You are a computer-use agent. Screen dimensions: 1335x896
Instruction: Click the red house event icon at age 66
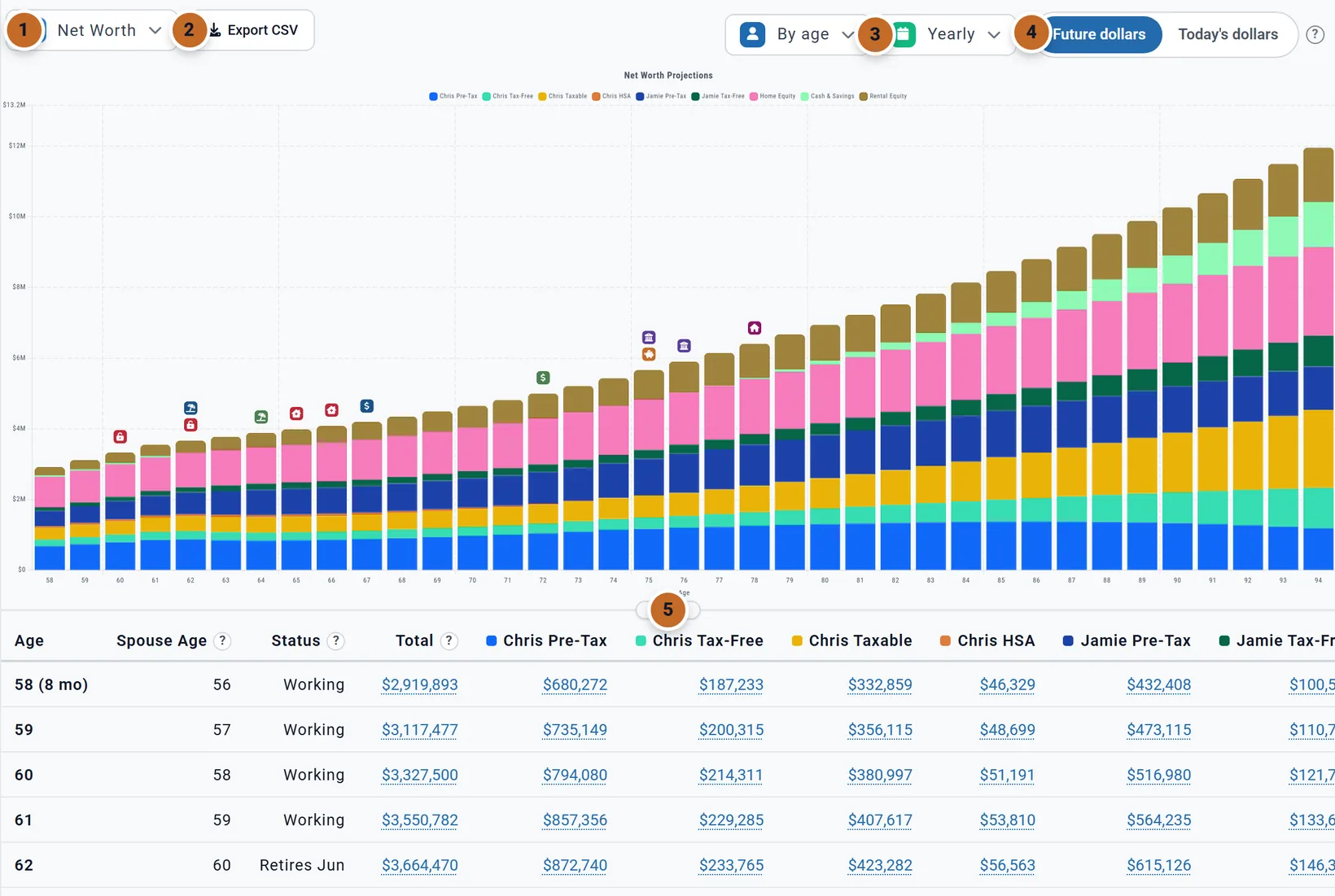pos(331,410)
